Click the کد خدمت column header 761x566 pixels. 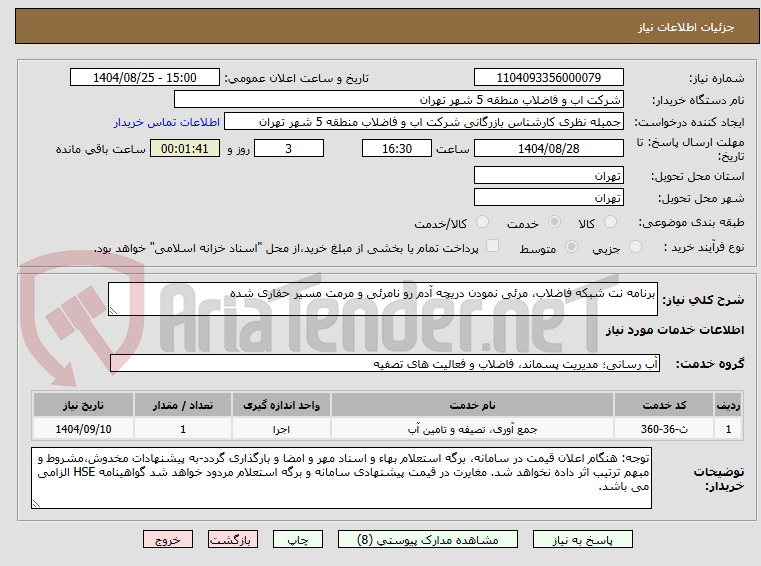(664, 405)
